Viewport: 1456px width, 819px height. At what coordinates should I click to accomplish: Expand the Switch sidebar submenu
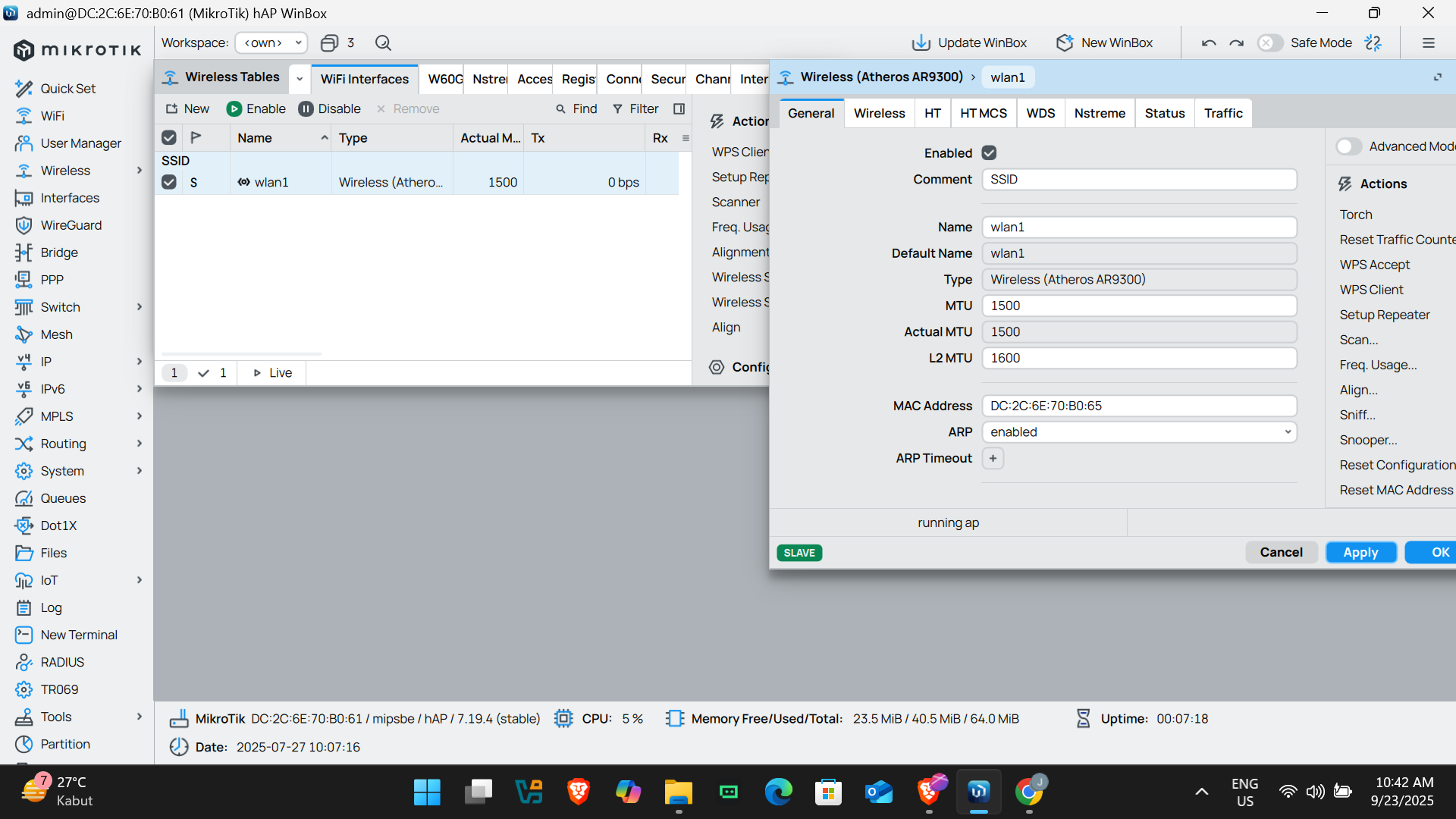pos(140,306)
